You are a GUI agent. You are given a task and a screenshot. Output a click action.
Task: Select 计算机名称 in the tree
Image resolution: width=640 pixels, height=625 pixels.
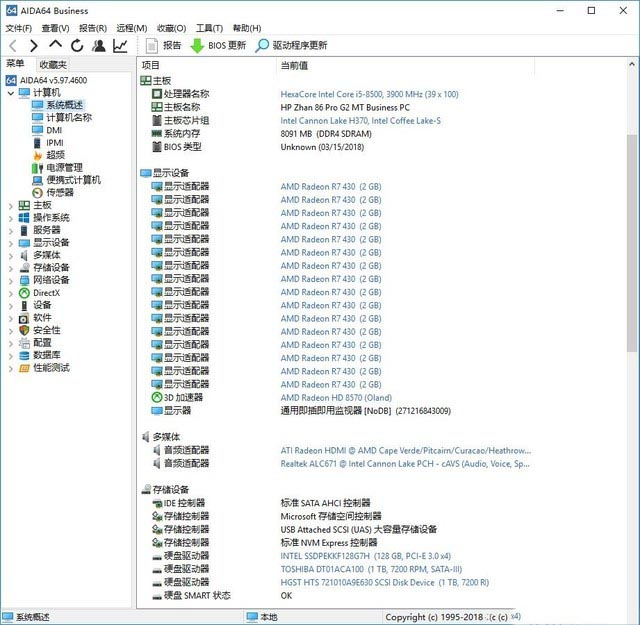tap(69, 118)
